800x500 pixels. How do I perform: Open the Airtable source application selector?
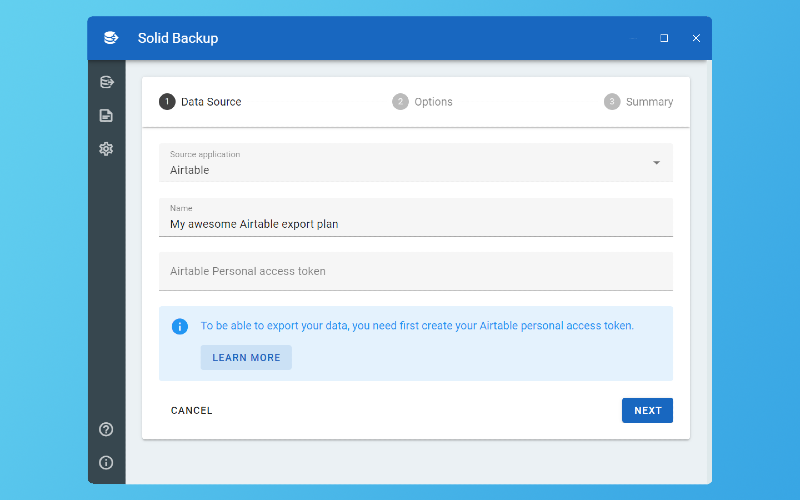[416, 163]
